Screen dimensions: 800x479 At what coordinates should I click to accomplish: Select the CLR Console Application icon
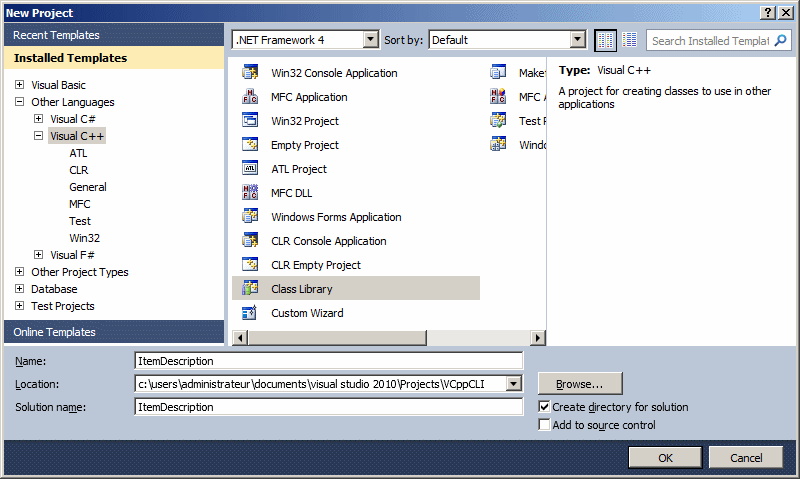pyautogui.click(x=250, y=240)
